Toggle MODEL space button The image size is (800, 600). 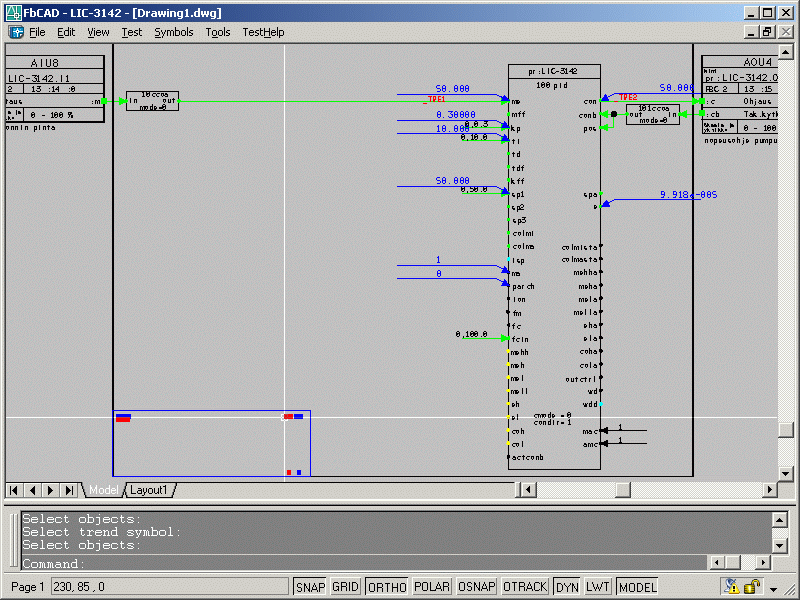coord(637,587)
